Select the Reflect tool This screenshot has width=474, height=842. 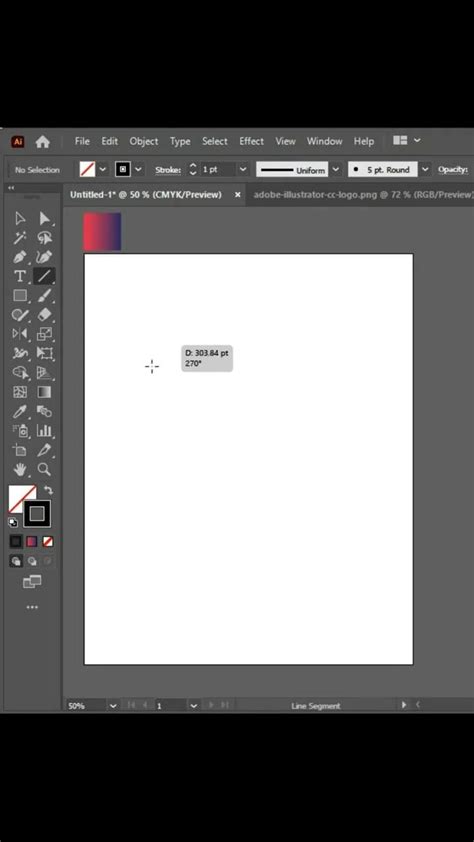point(20,334)
